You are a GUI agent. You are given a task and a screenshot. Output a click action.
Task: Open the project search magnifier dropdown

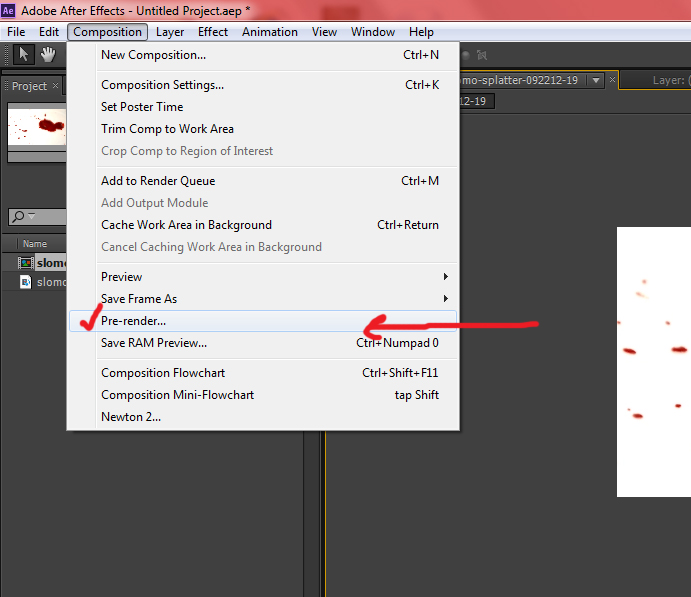coord(23,216)
